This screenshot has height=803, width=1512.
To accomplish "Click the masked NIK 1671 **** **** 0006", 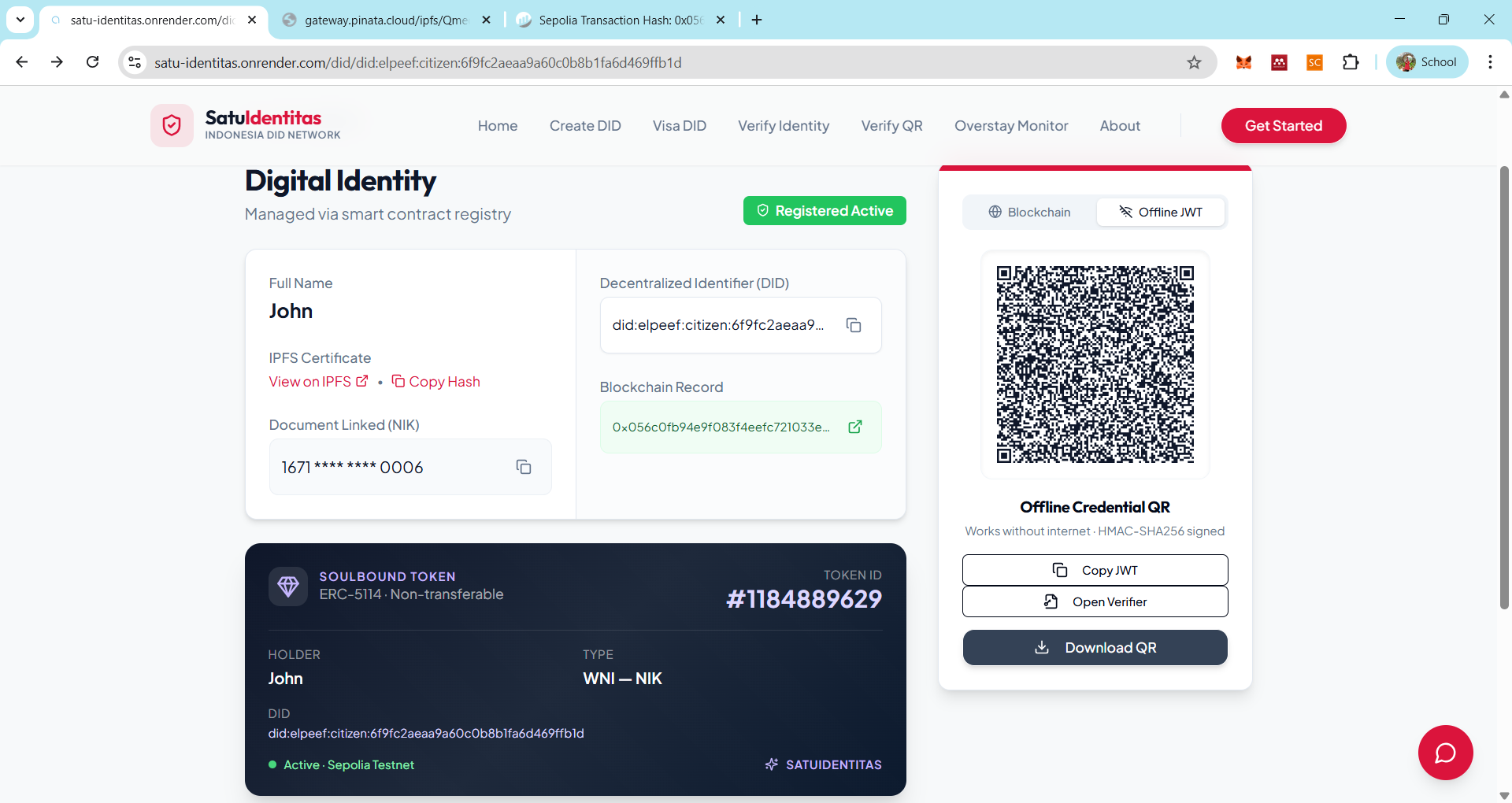I will [x=352, y=468].
